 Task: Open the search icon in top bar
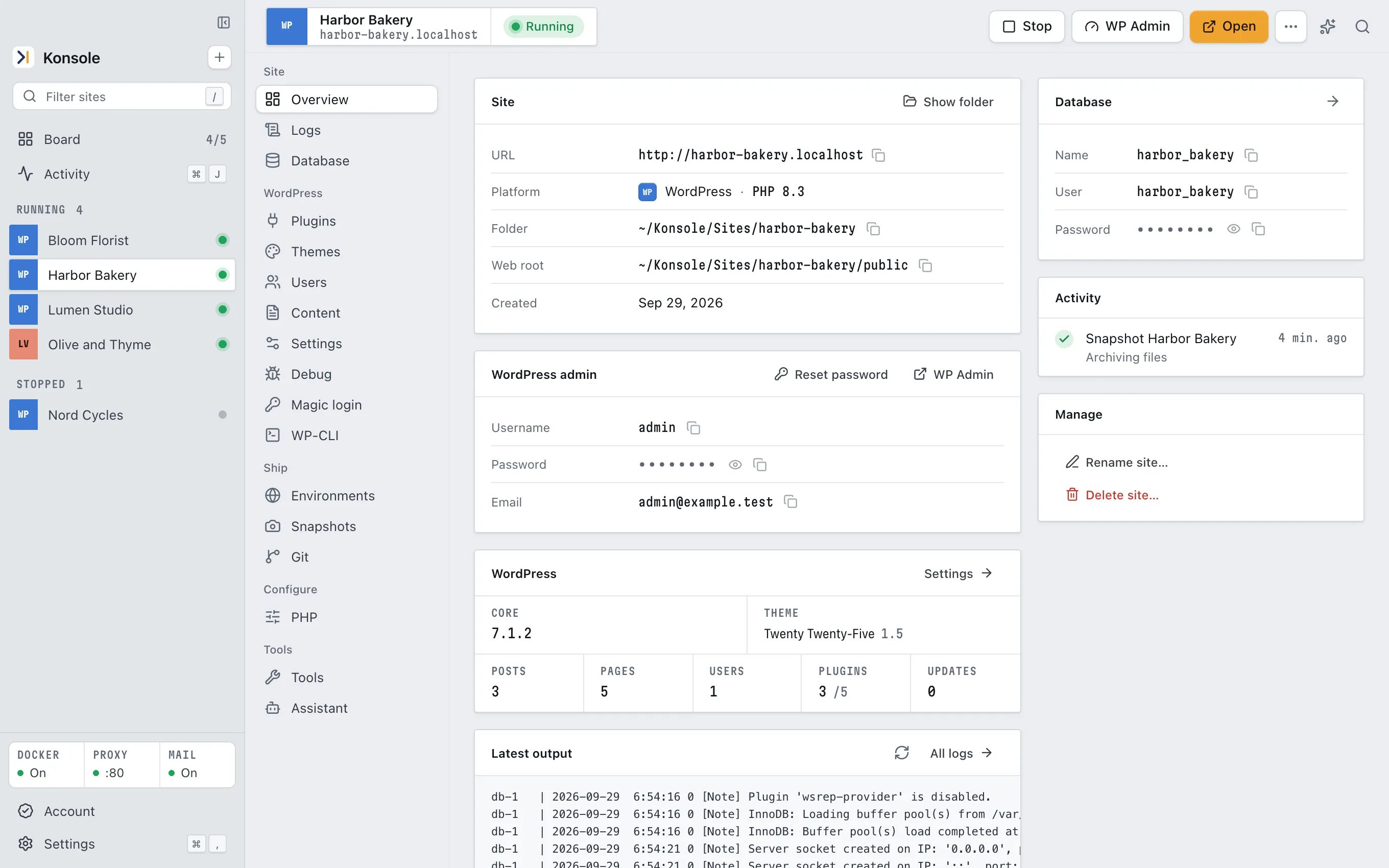tap(1362, 27)
